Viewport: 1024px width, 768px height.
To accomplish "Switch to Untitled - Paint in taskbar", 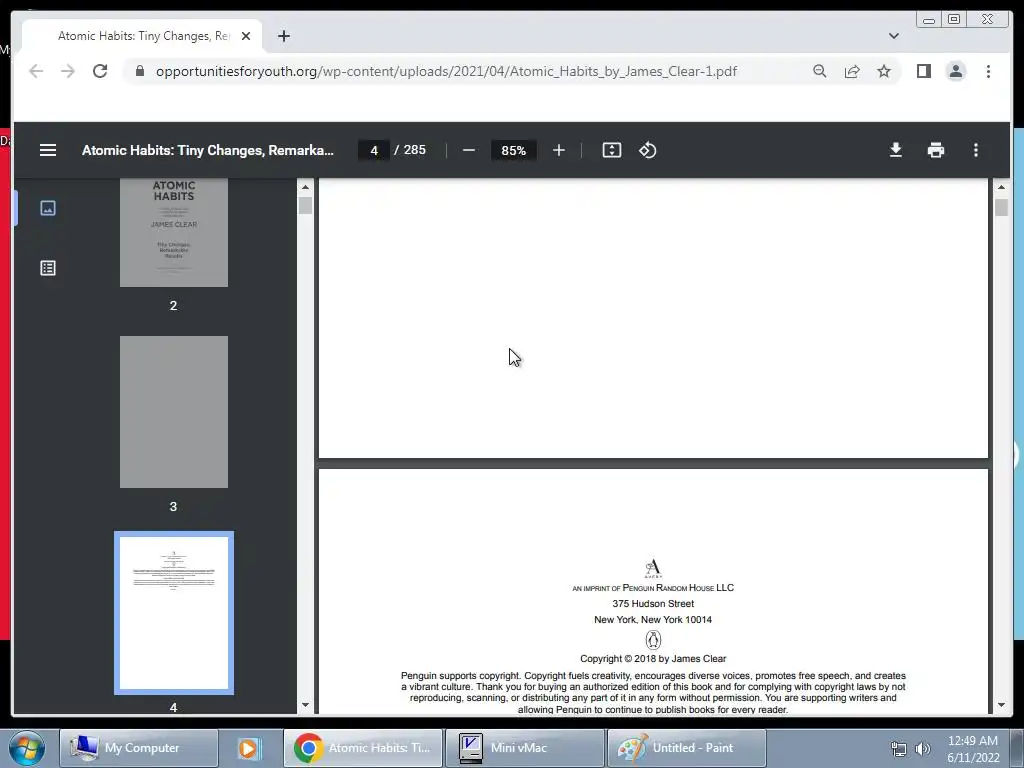I will click(686, 748).
